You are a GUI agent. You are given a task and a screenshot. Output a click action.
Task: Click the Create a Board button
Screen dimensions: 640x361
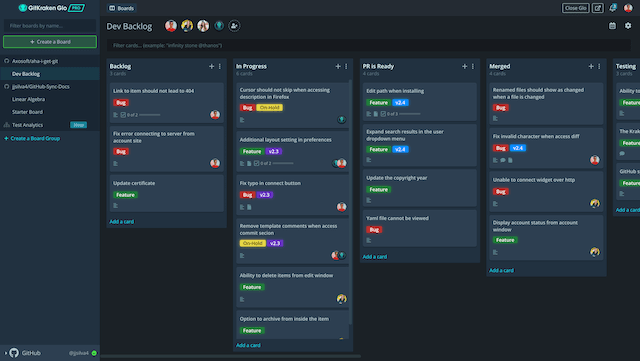50,42
